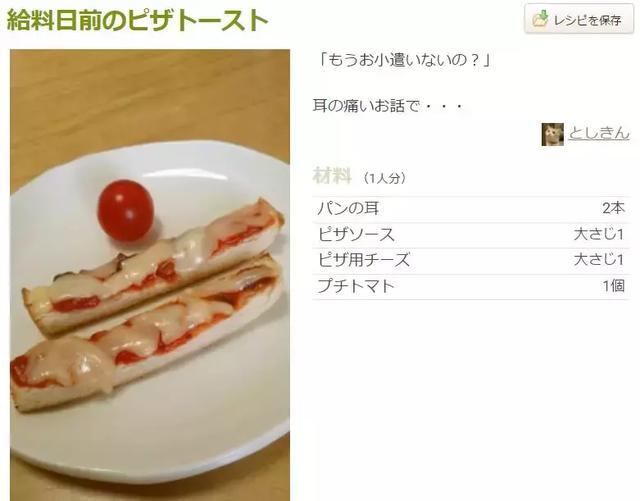The height and width of the screenshot is (501, 640).
Task: Click the author's cat avatar thumbnail
Action: pyautogui.click(x=553, y=134)
